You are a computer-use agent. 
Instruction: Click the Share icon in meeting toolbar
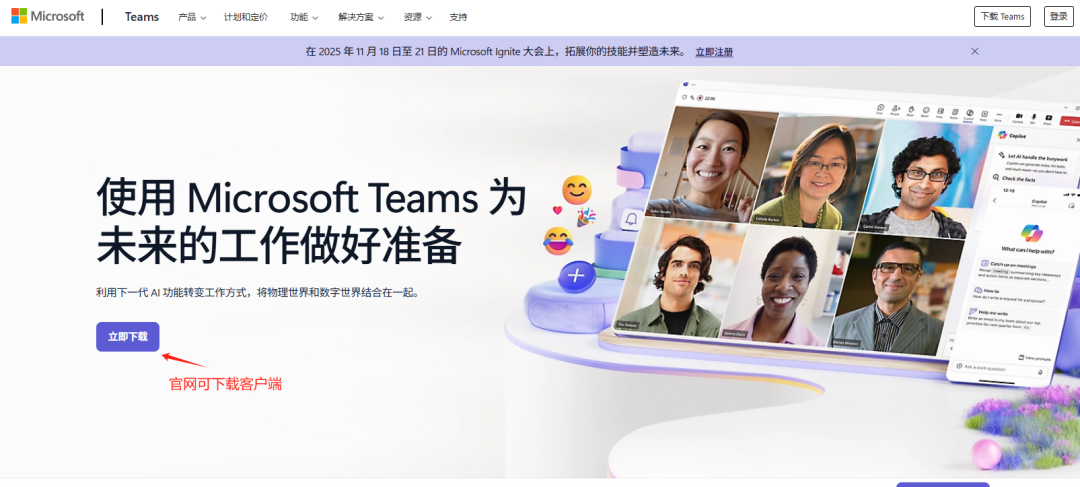1048,120
